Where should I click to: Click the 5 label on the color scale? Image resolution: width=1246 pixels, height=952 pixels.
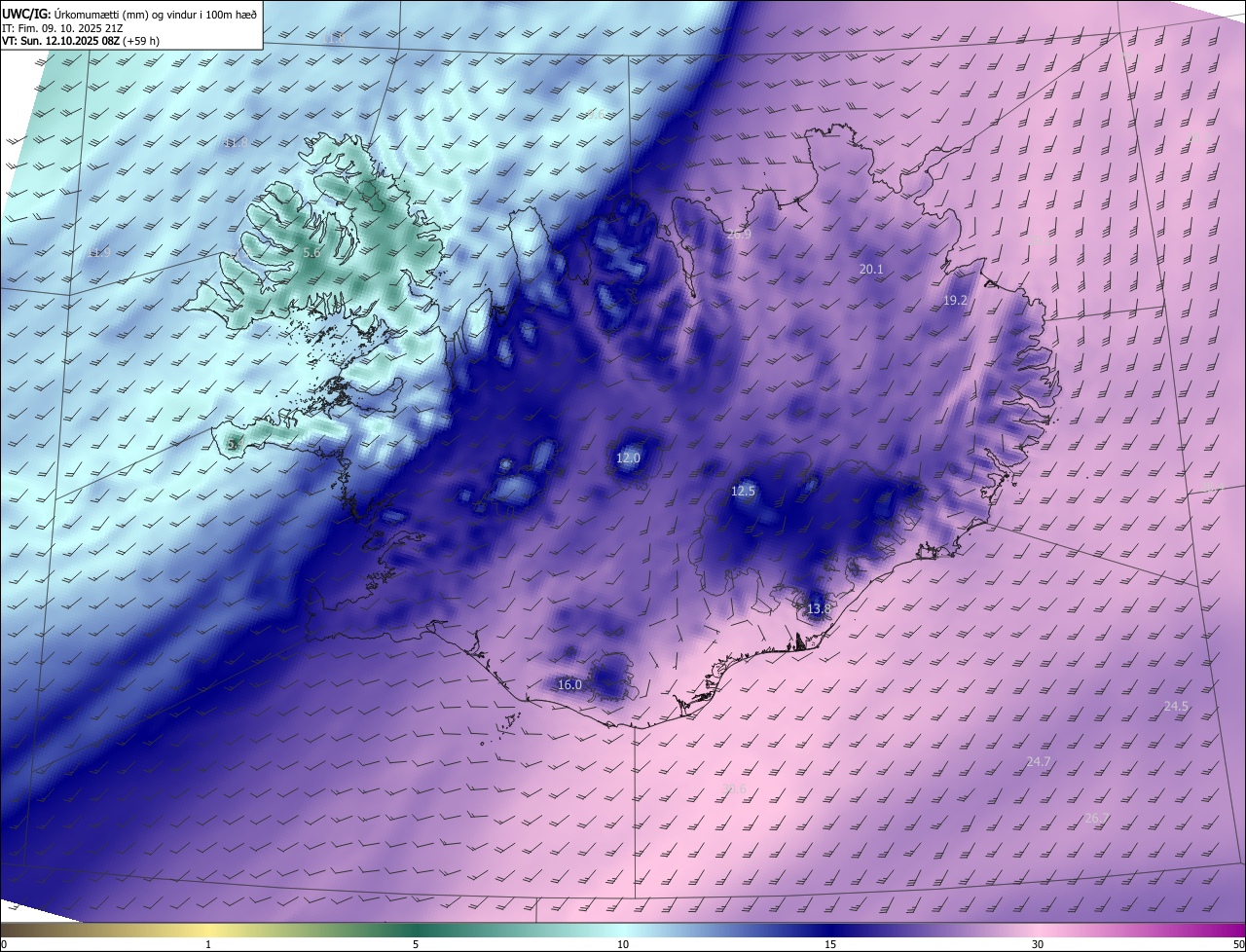pyautogui.click(x=416, y=944)
